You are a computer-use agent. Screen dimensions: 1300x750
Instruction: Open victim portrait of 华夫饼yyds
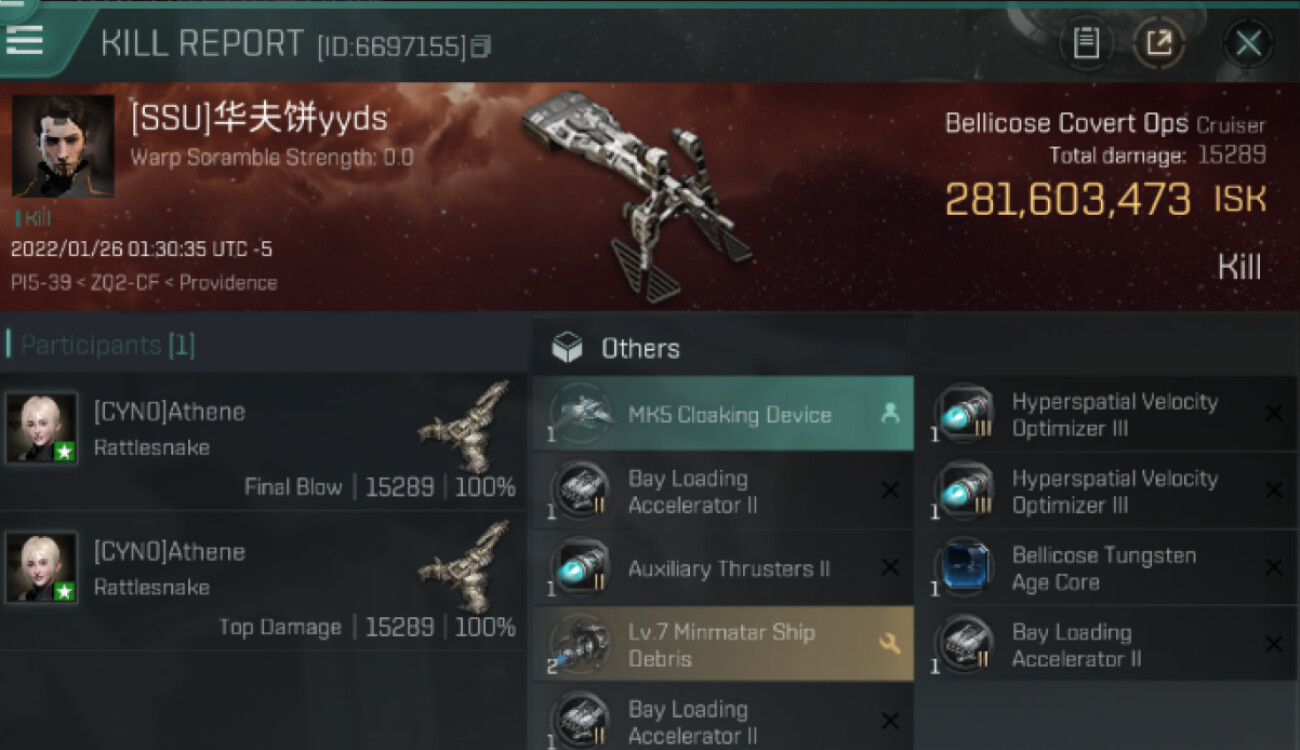click(x=63, y=146)
